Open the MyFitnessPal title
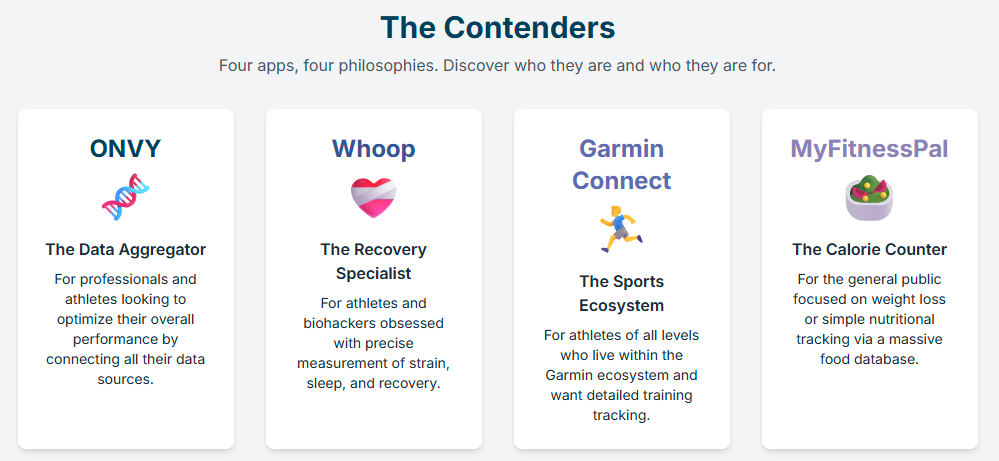The width and height of the screenshot is (999, 461). click(x=869, y=148)
